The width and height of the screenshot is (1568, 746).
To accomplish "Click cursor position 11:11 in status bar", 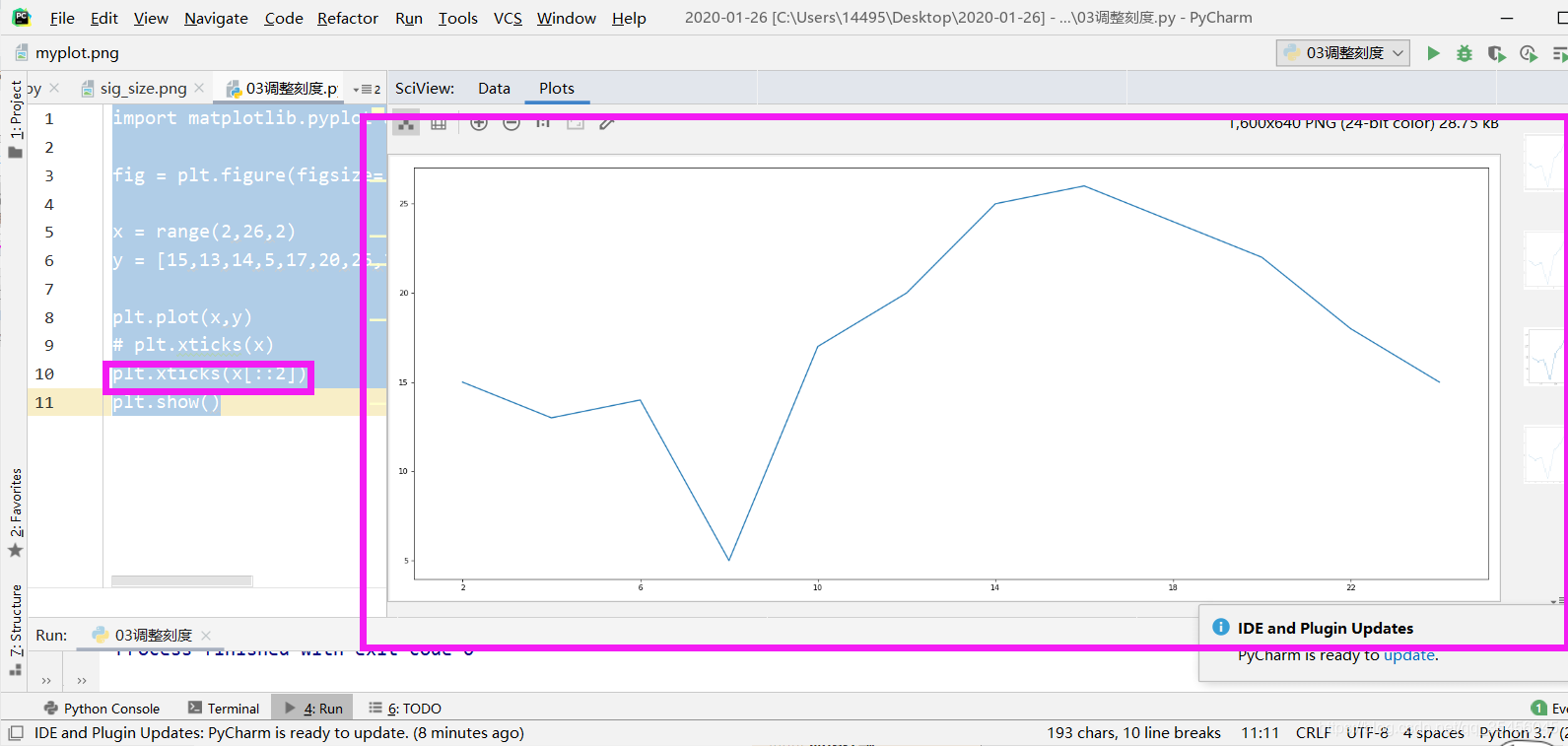I will 1260,733.
